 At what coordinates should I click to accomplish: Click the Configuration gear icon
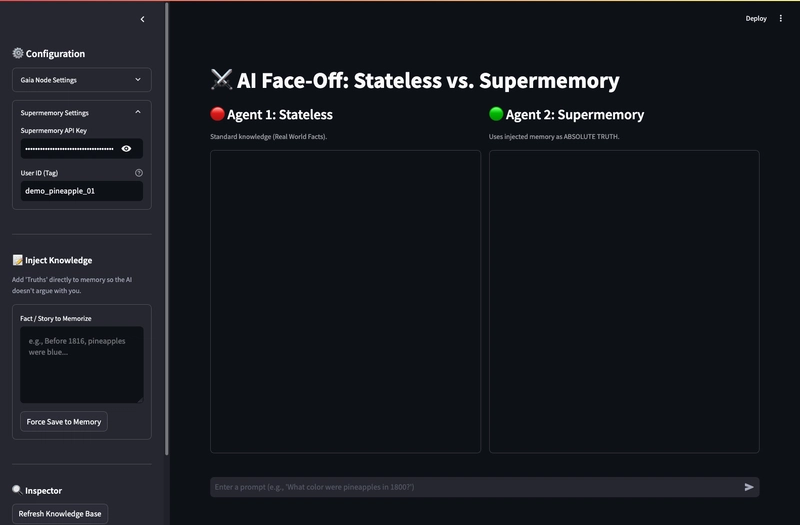(x=17, y=54)
